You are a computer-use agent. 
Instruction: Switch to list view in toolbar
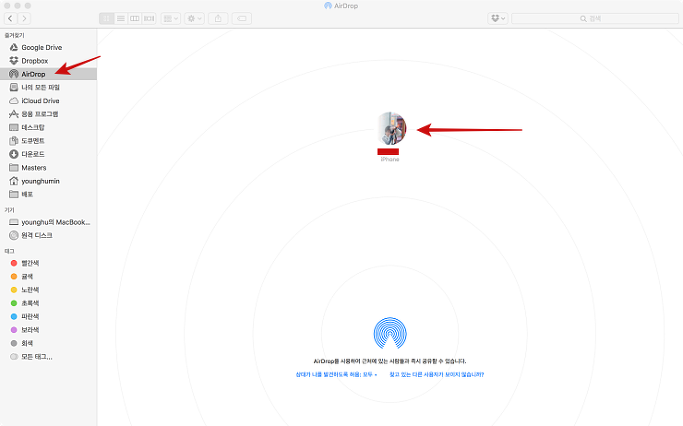point(121,18)
